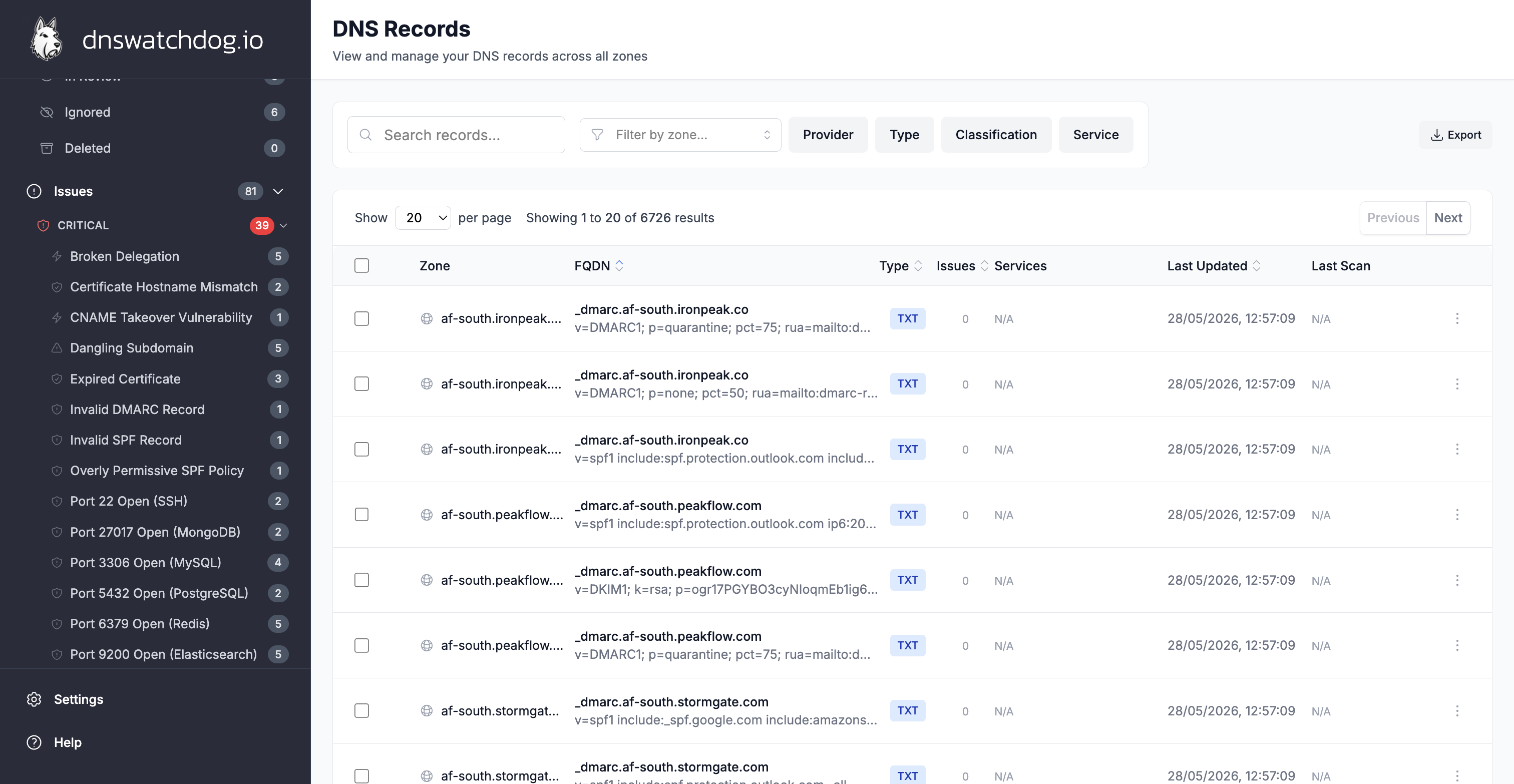Open row menu for peakflow DKIM1 record

[1457, 581]
